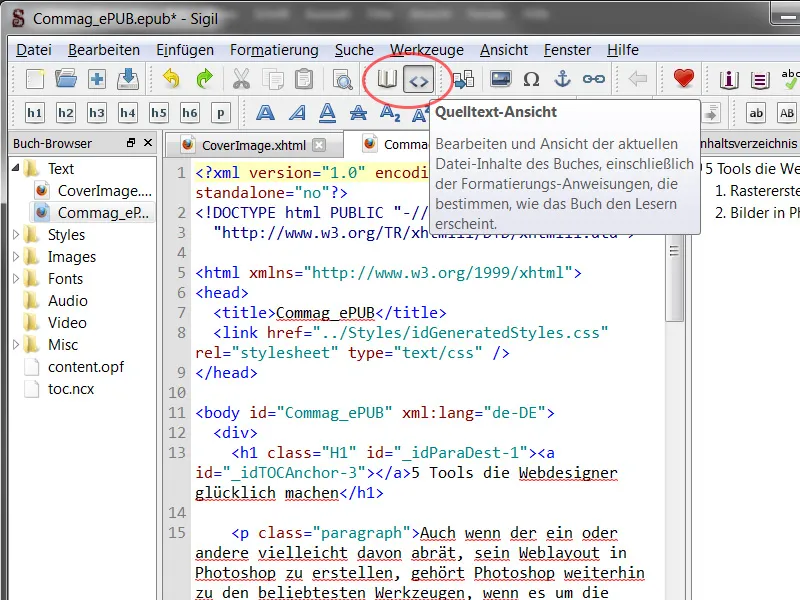This screenshot has width=800, height=600.
Task: Select content.opf in the book browser
Action: (86, 367)
